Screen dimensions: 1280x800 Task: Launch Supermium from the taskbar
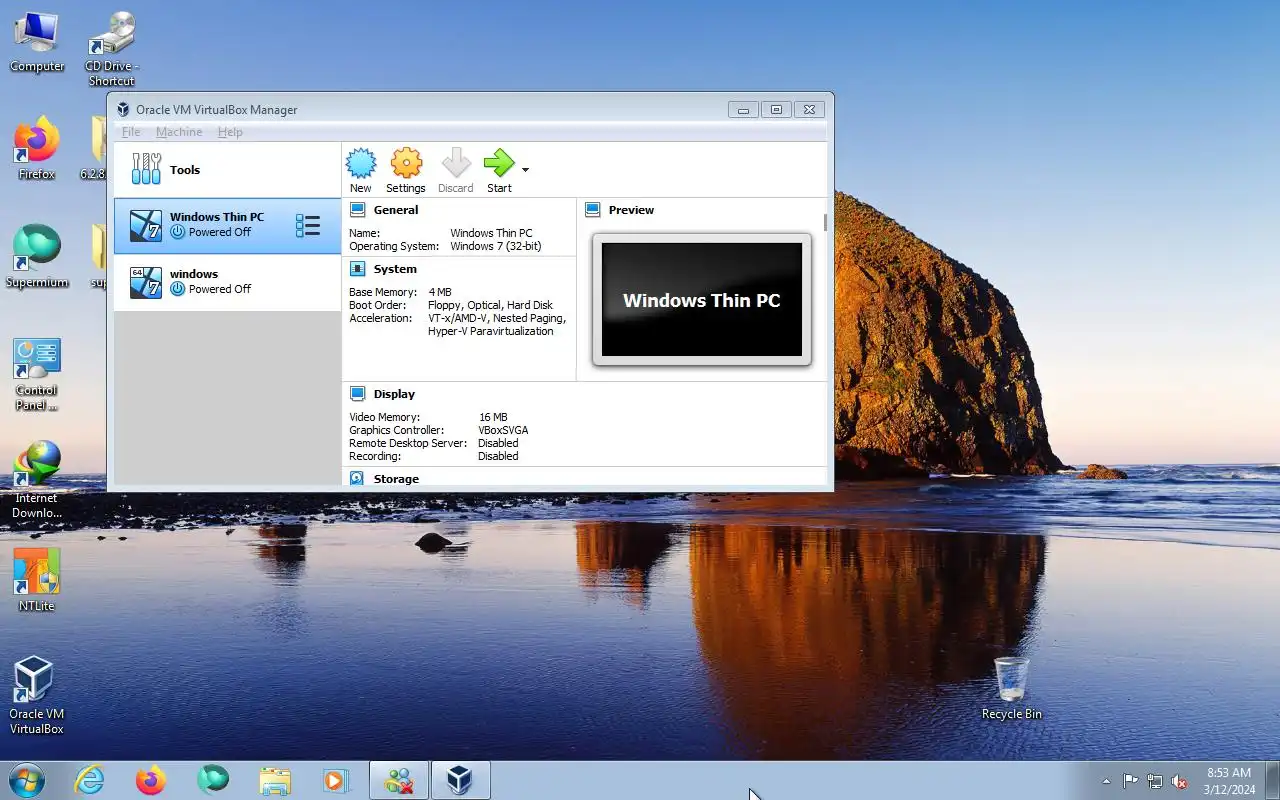tap(213, 779)
